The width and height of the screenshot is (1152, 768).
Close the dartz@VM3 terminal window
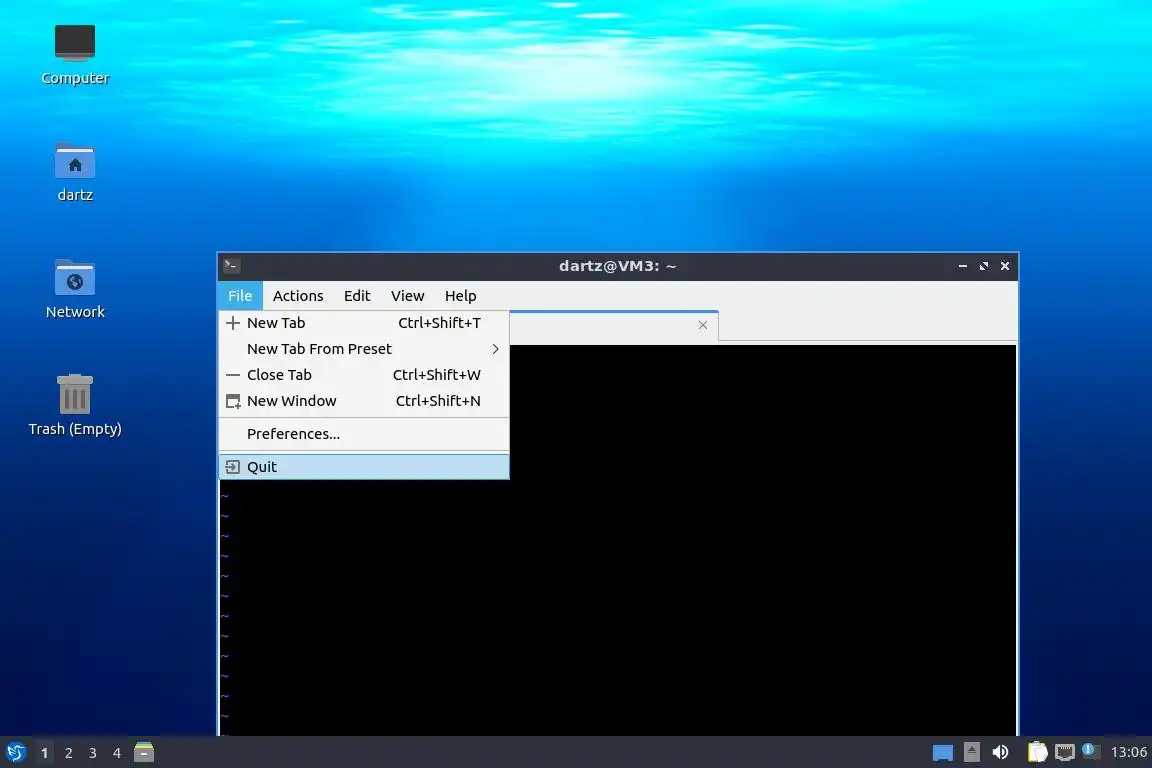pyautogui.click(x=1005, y=266)
